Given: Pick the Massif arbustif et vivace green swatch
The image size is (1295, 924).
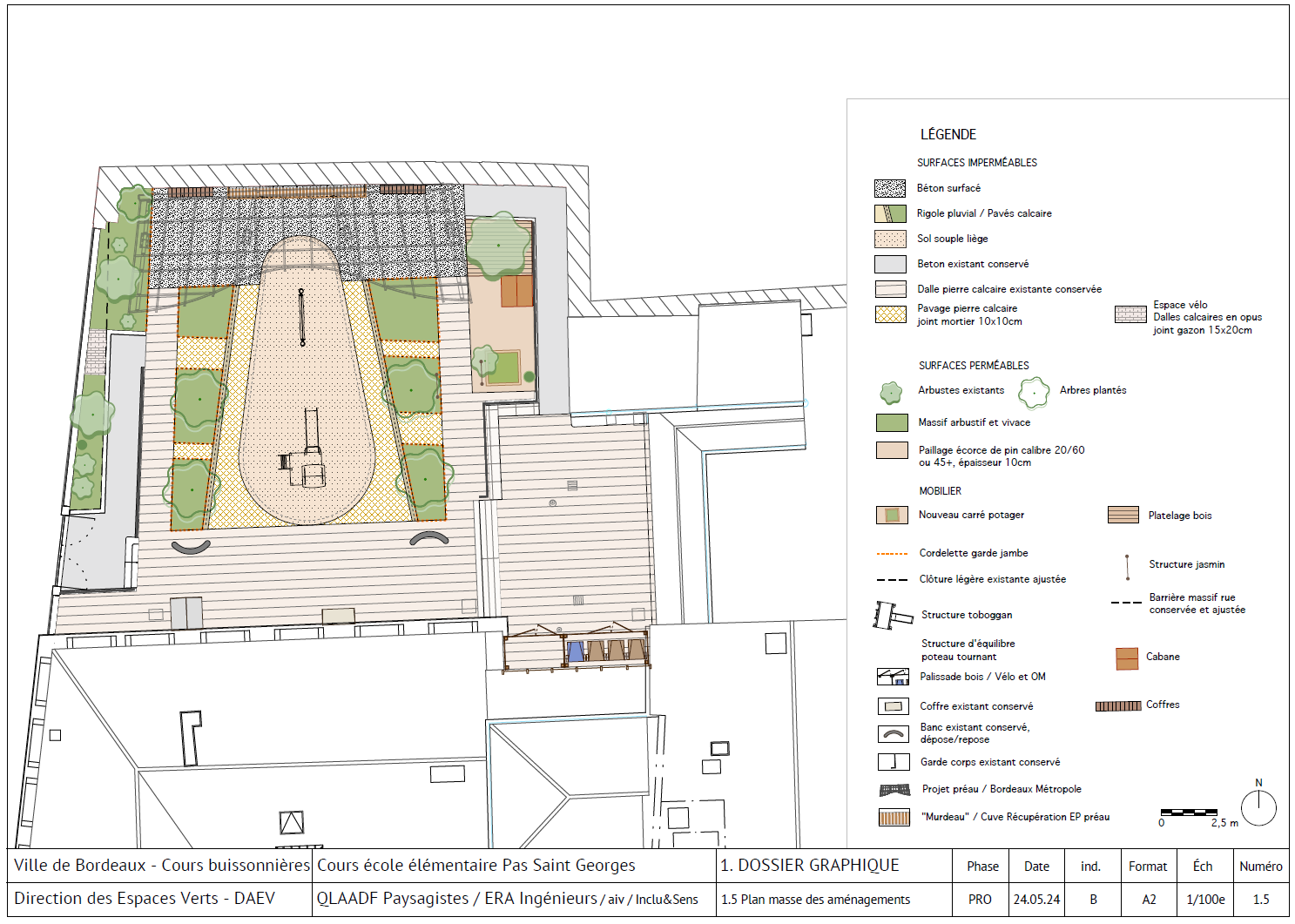Looking at the screenshot, I should [891, 422].
